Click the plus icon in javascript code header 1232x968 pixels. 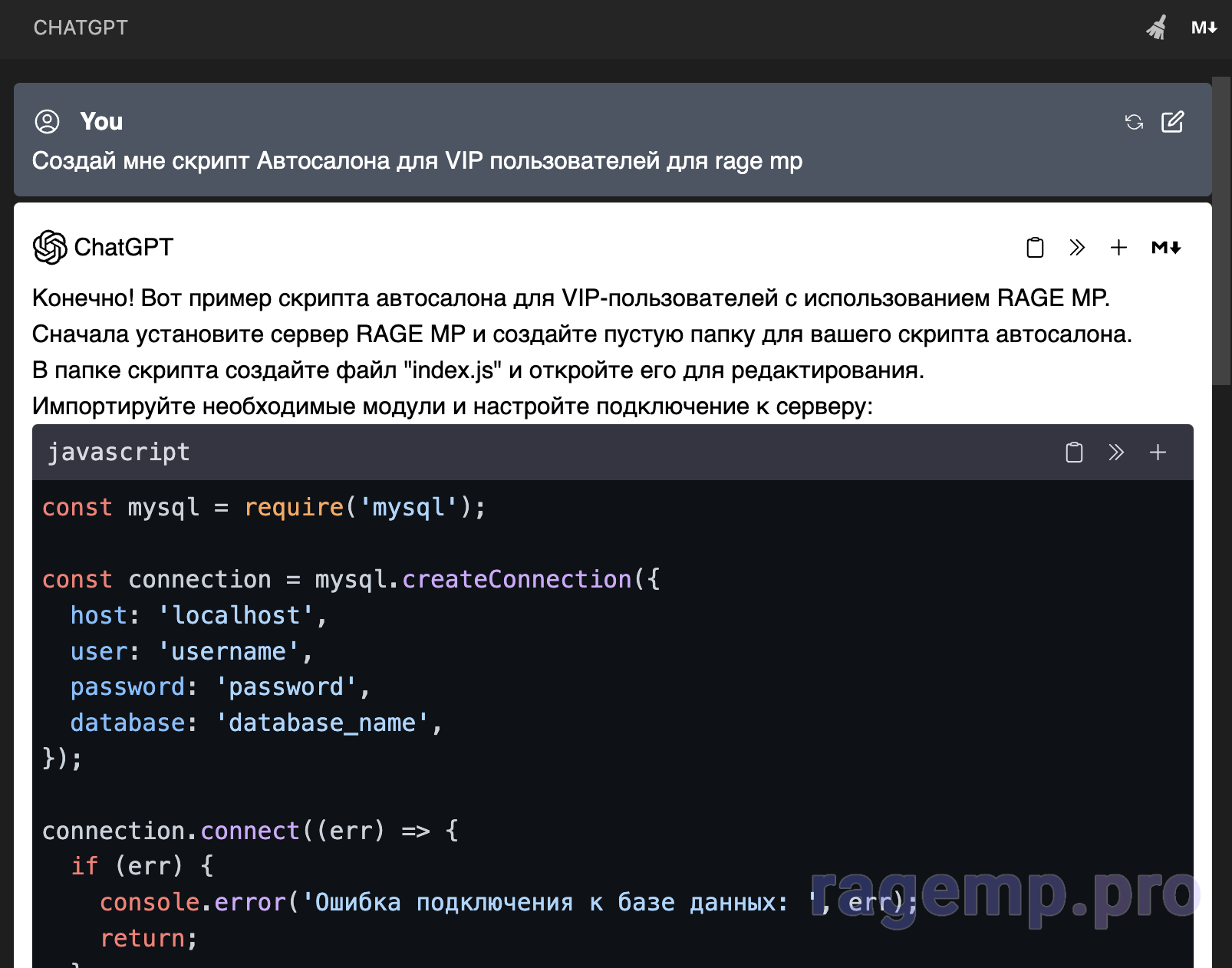1158,453
